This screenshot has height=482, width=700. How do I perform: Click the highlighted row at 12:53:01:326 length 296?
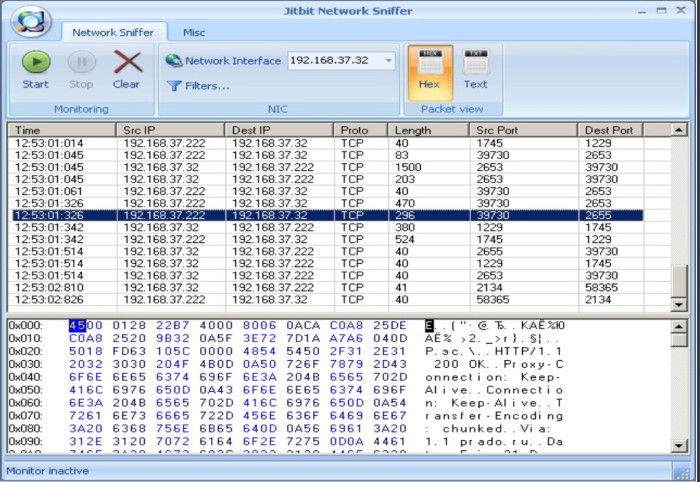[326, 215]
